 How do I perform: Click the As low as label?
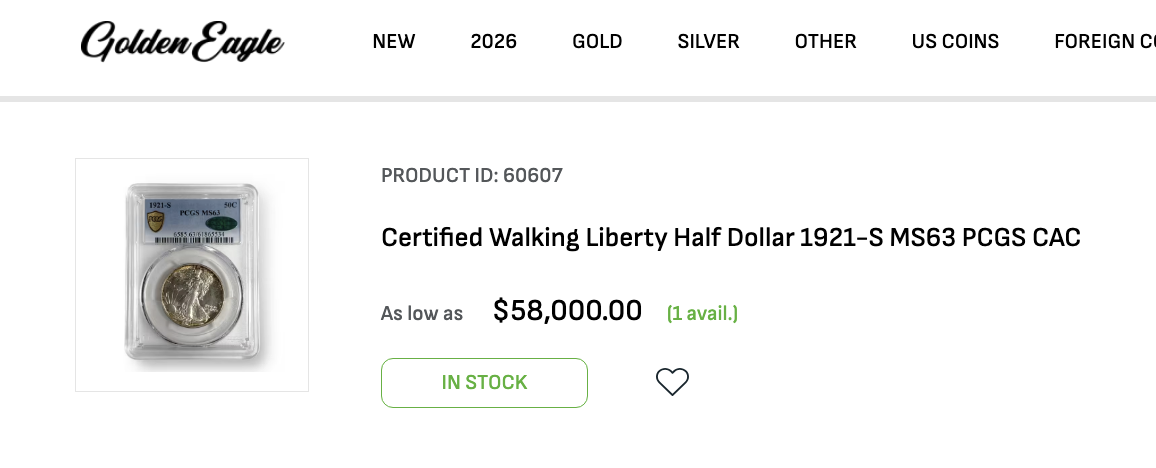[x=422, y=313]
